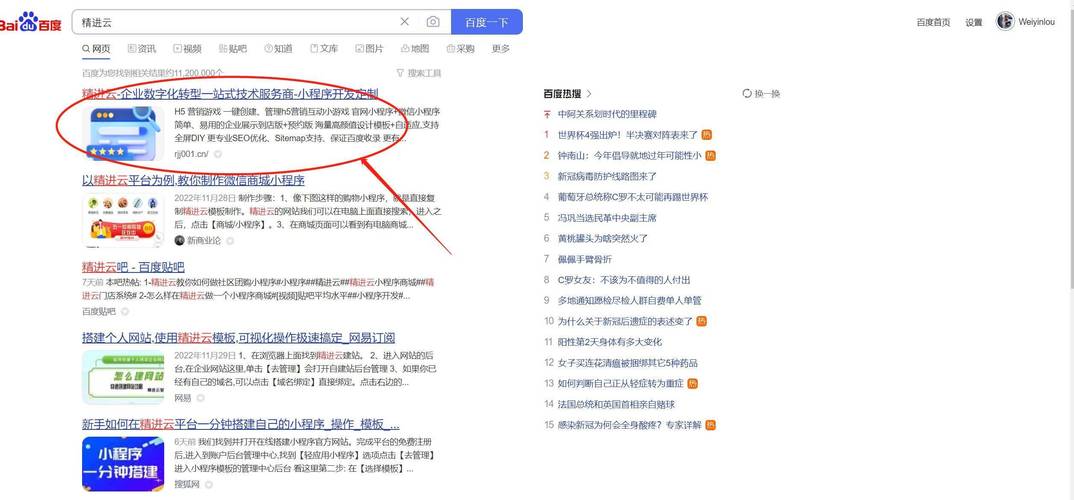Click the Weiyinlou username
The width and height of the screenshot is (1074, 500).
pyautogui.click(x=1036, y=22)
